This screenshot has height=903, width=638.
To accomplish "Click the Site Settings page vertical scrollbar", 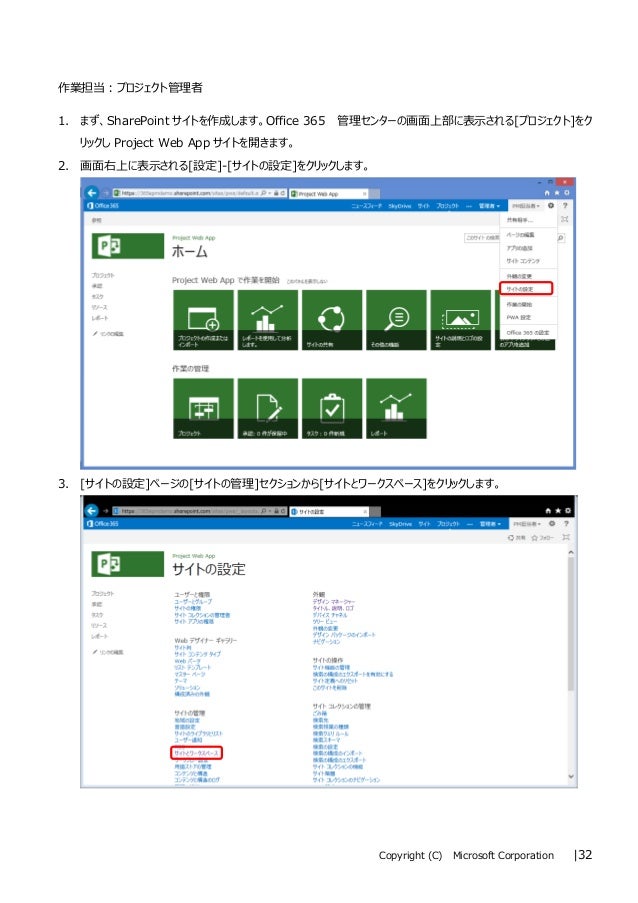I will (571, 623).
